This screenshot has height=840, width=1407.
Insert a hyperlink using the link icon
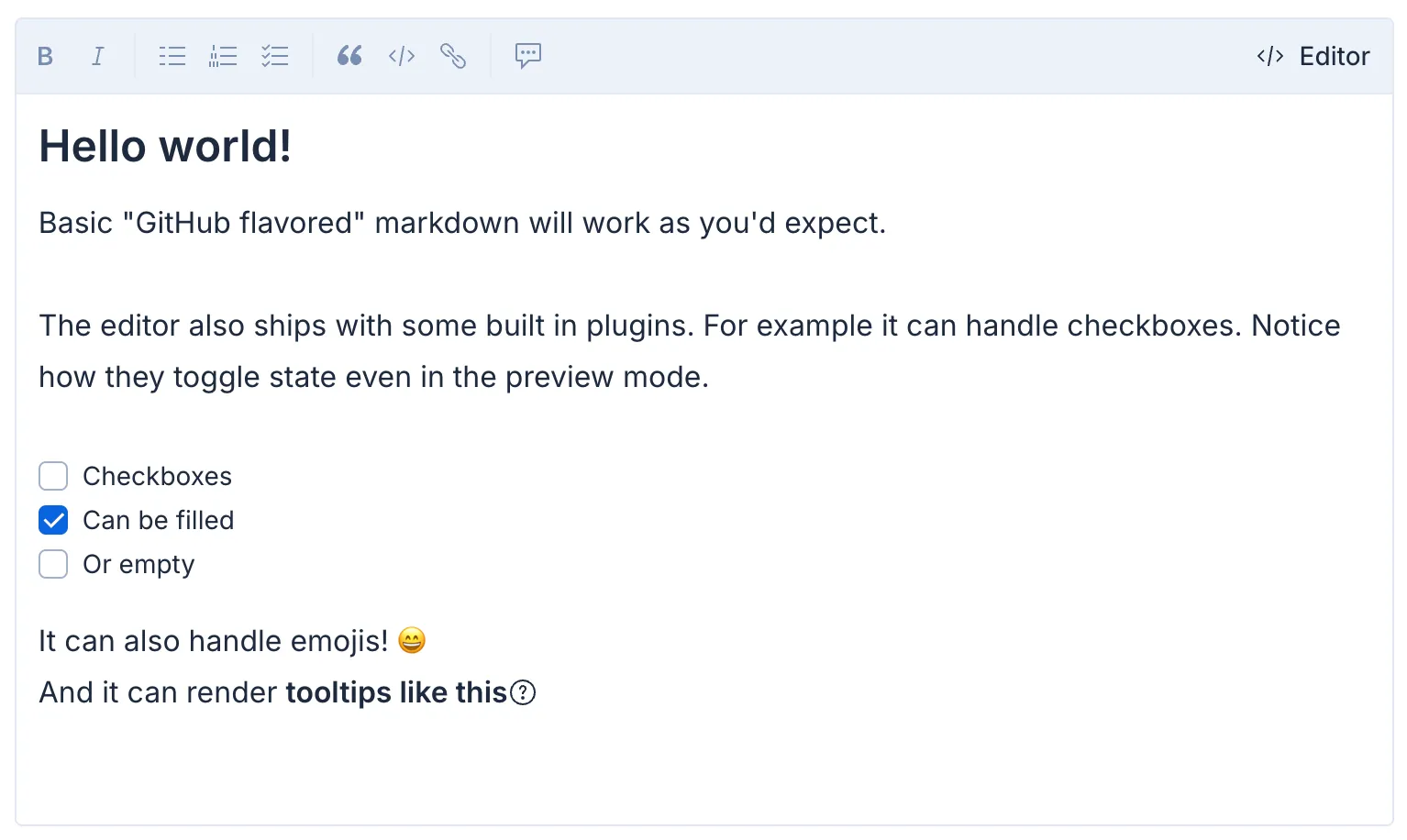click(453, 57)
